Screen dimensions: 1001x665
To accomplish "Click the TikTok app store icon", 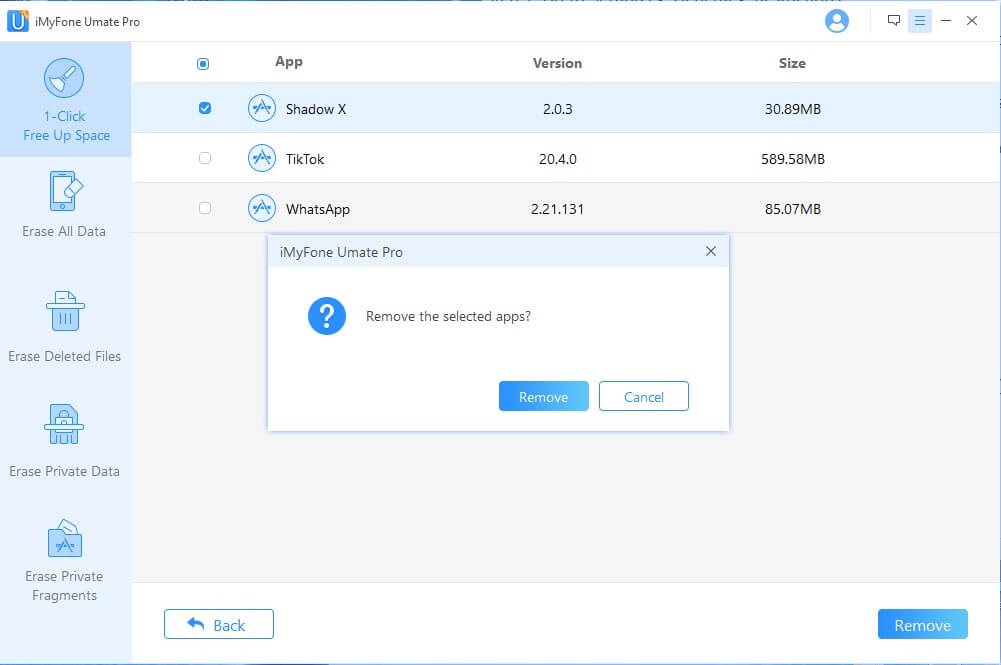I will [262, 158].
